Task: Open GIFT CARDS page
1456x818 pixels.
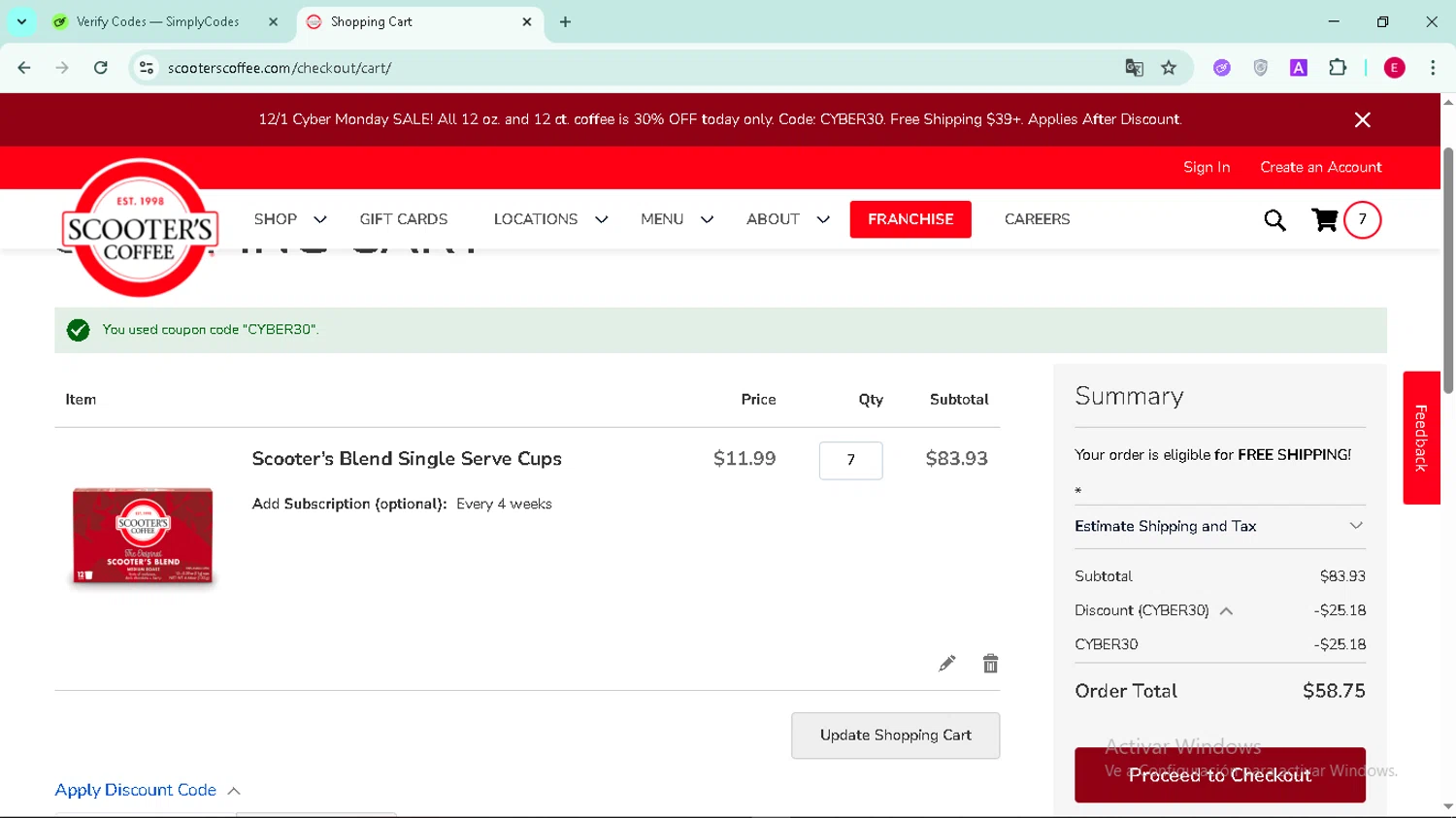Action: [404, 219]
